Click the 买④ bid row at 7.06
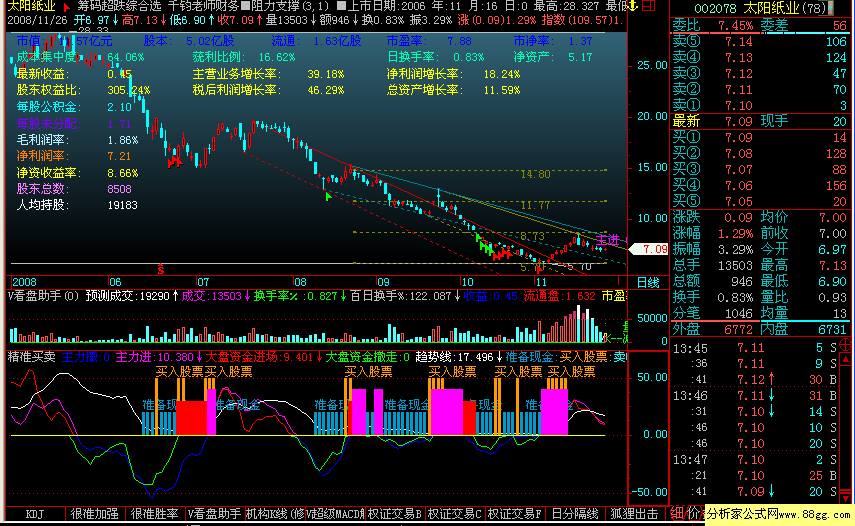 point(759,185)
